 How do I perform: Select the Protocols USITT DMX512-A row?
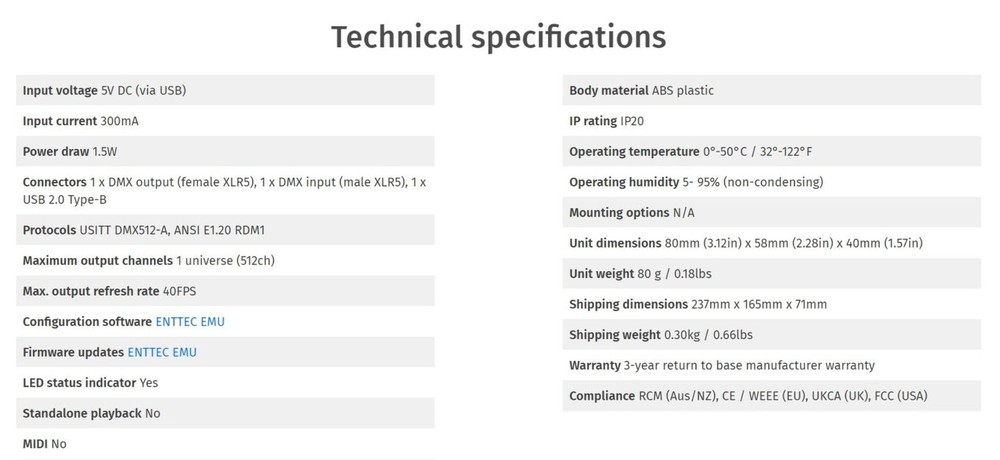(x=225, y=230)
